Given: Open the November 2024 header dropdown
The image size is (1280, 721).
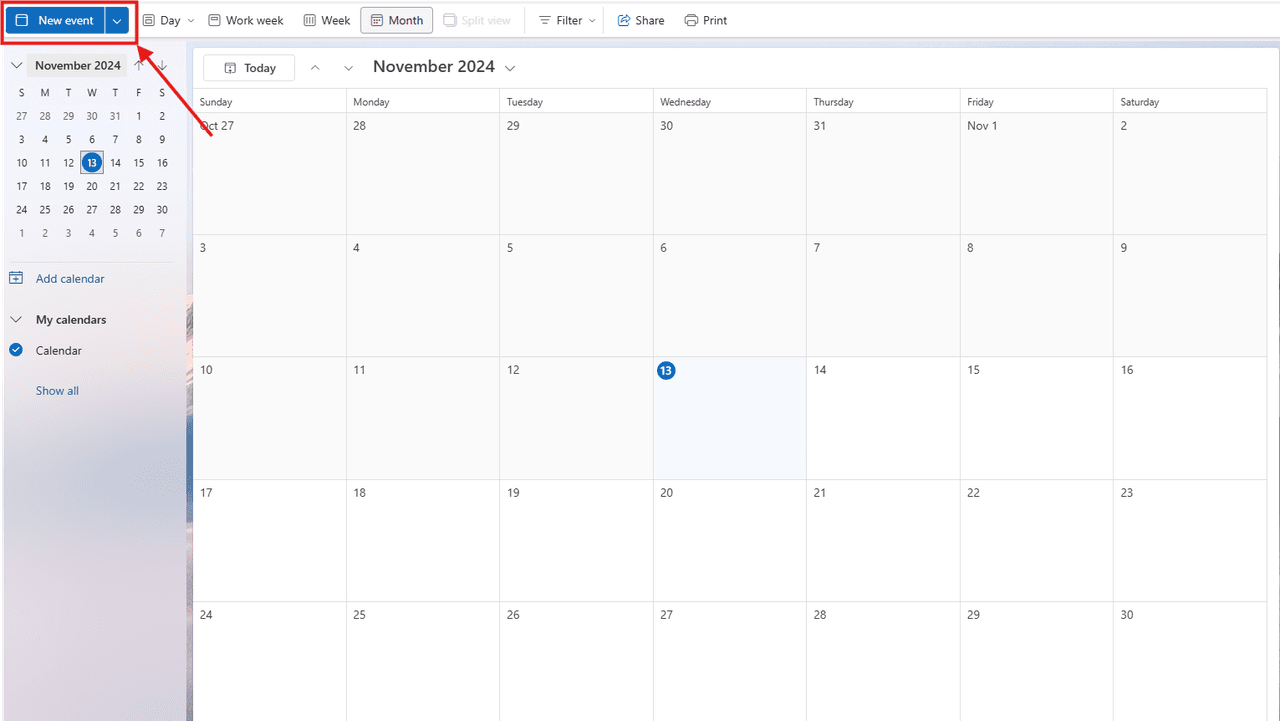Looking at the screenshot, I should pos(511,67).
